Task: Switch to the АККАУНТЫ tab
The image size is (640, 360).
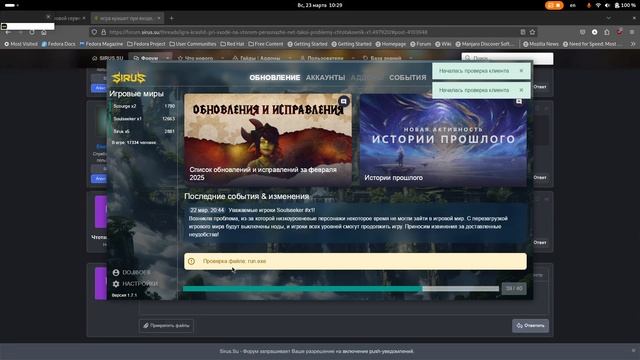Action: (325, 78)
